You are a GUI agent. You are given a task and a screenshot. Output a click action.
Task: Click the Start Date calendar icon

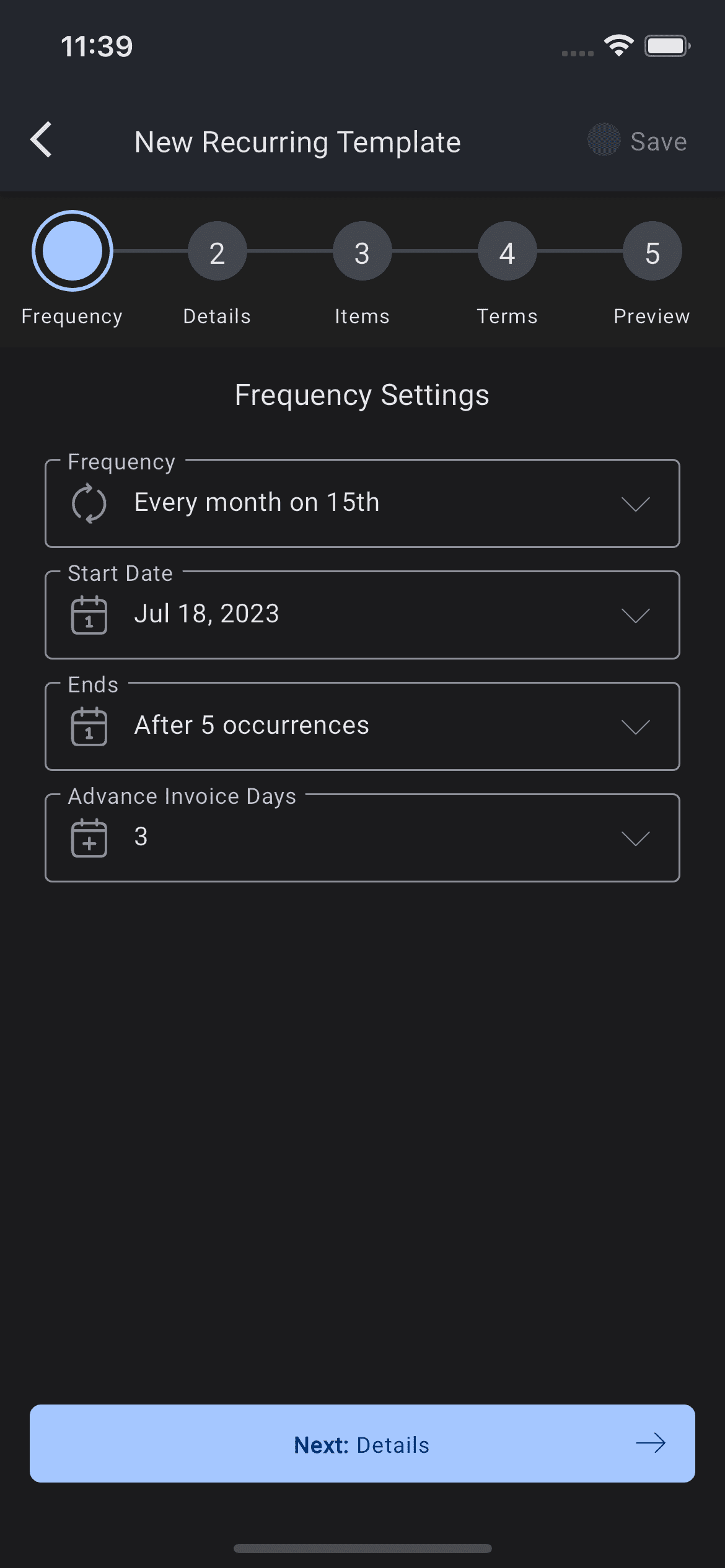(x=89, y=615)
